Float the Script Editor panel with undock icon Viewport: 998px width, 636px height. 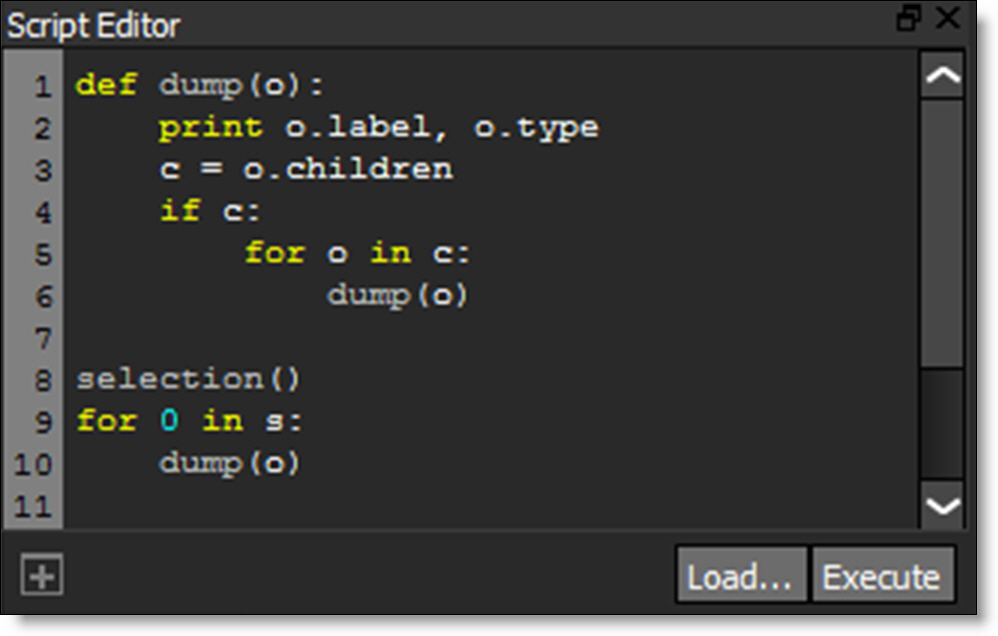tap(908, 18)
